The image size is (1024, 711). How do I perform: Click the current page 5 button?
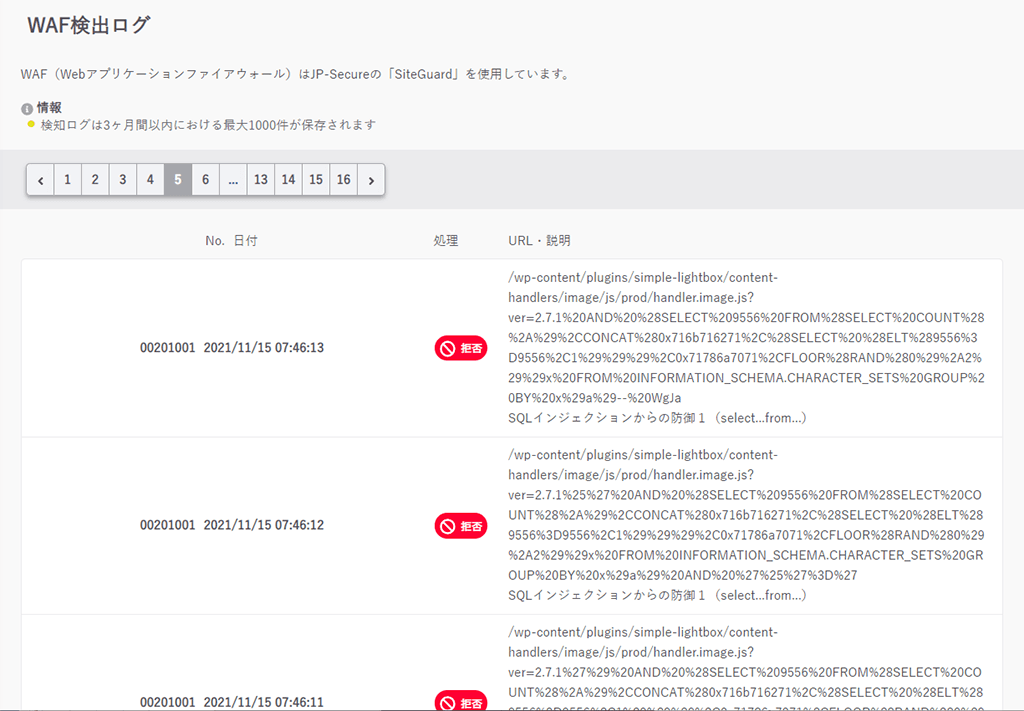pos(178,180)
